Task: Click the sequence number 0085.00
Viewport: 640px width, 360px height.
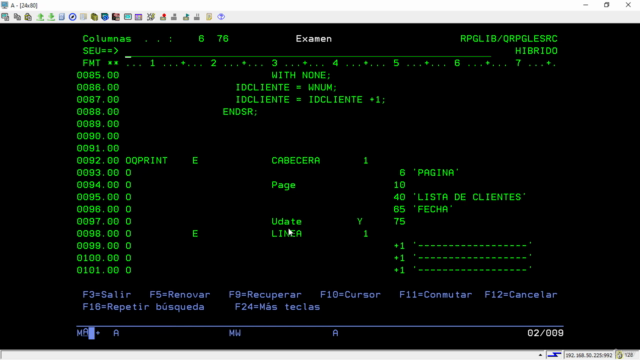Action: (98, 76)
